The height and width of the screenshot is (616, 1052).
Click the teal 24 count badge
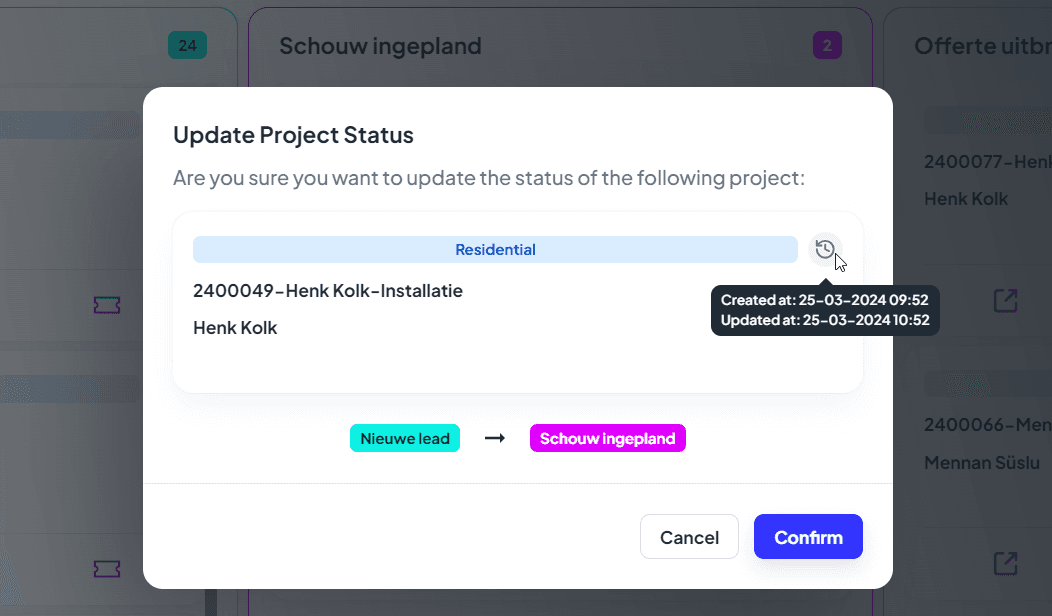187,45
